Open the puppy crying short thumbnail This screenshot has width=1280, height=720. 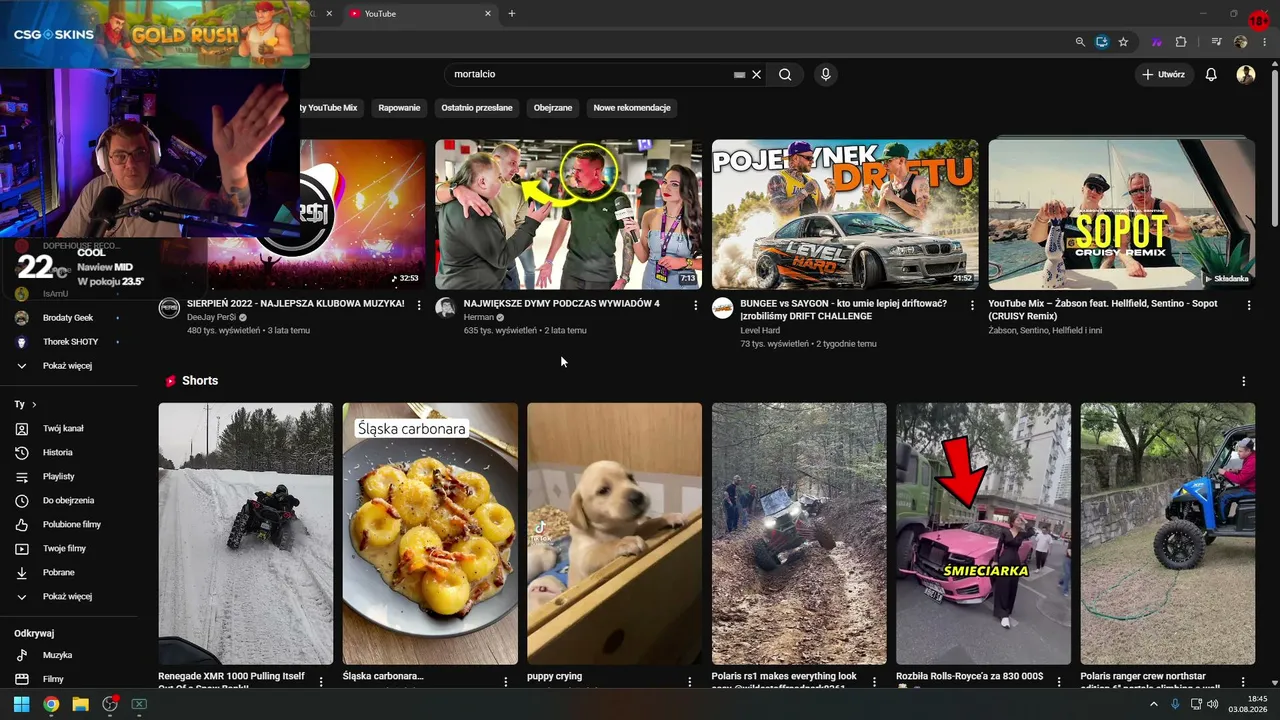pos(615,534)
